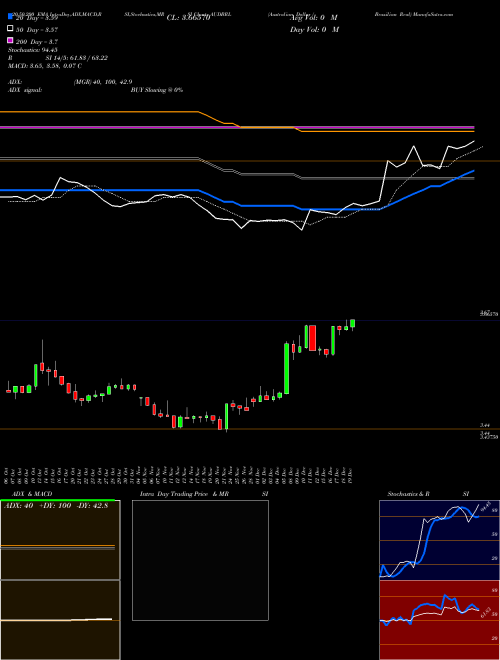This screenshot has width=500, height=660.
Task: Click the 'ADX signal:' label
Action: click(x=25, y=90)
